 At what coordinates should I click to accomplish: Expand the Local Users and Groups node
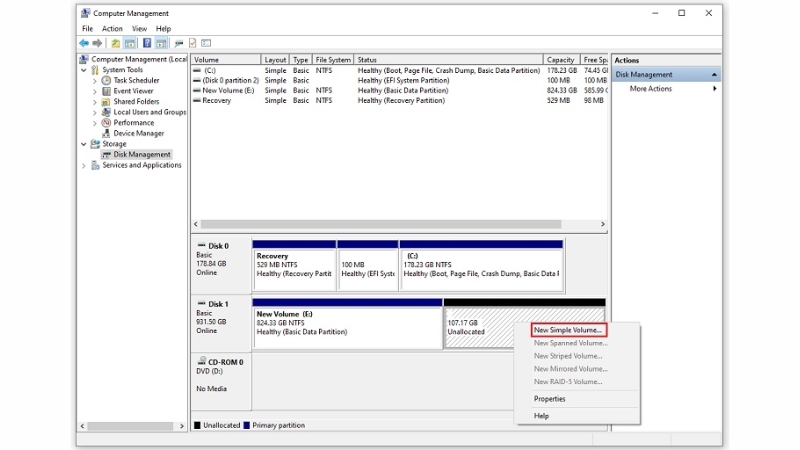pyautogui.click(x=95, y=112)
